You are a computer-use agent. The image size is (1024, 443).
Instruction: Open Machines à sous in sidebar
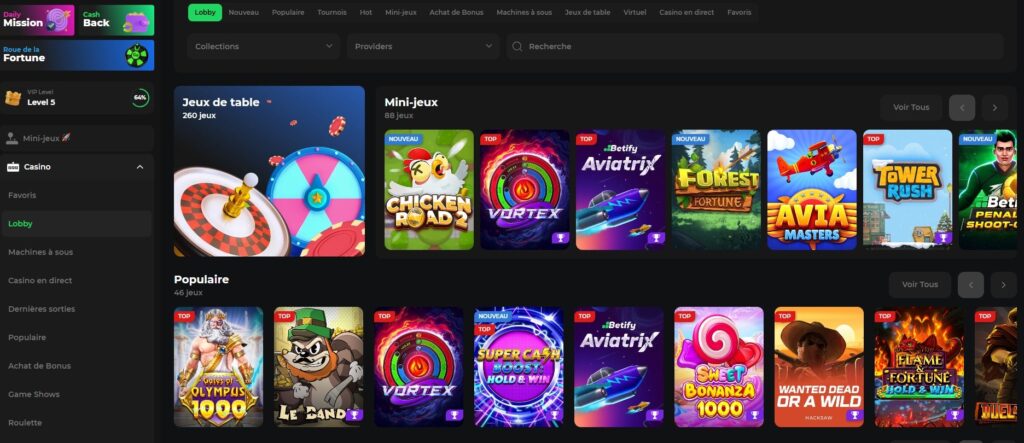point(40,252)
